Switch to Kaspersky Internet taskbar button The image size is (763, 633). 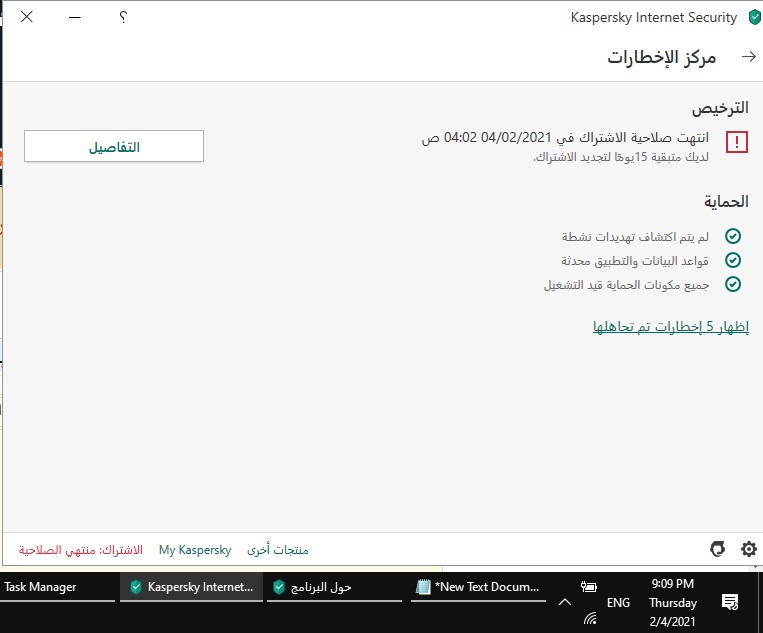[191, 587]
